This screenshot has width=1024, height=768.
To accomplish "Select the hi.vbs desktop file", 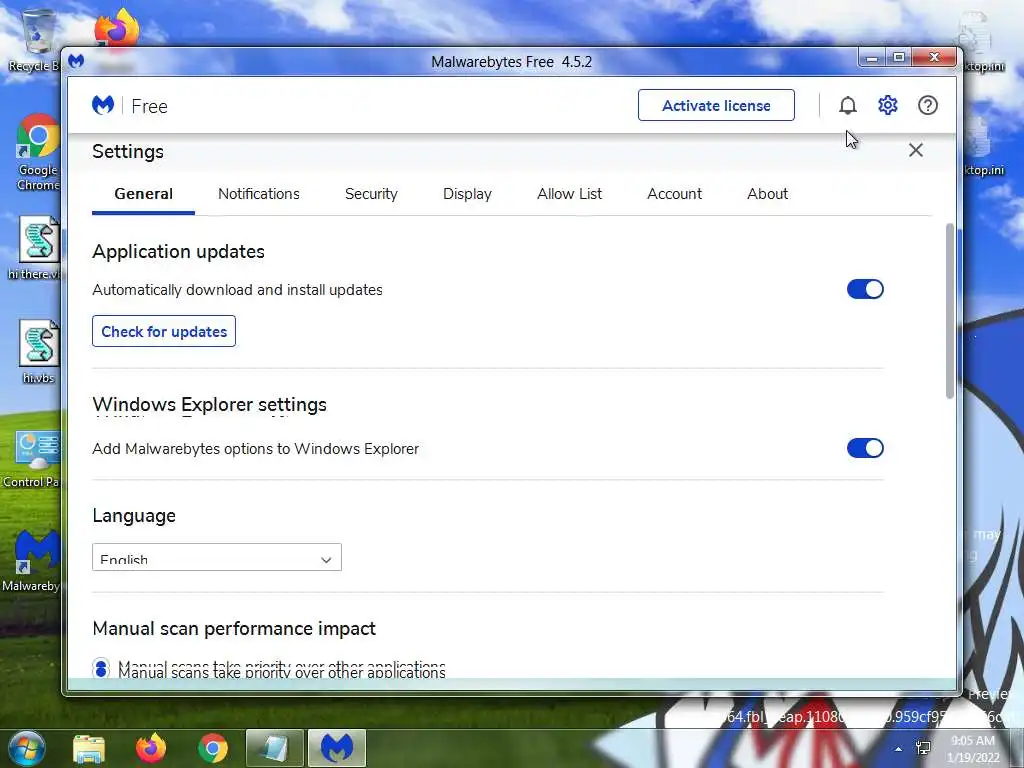I will (x=38, y=351).
